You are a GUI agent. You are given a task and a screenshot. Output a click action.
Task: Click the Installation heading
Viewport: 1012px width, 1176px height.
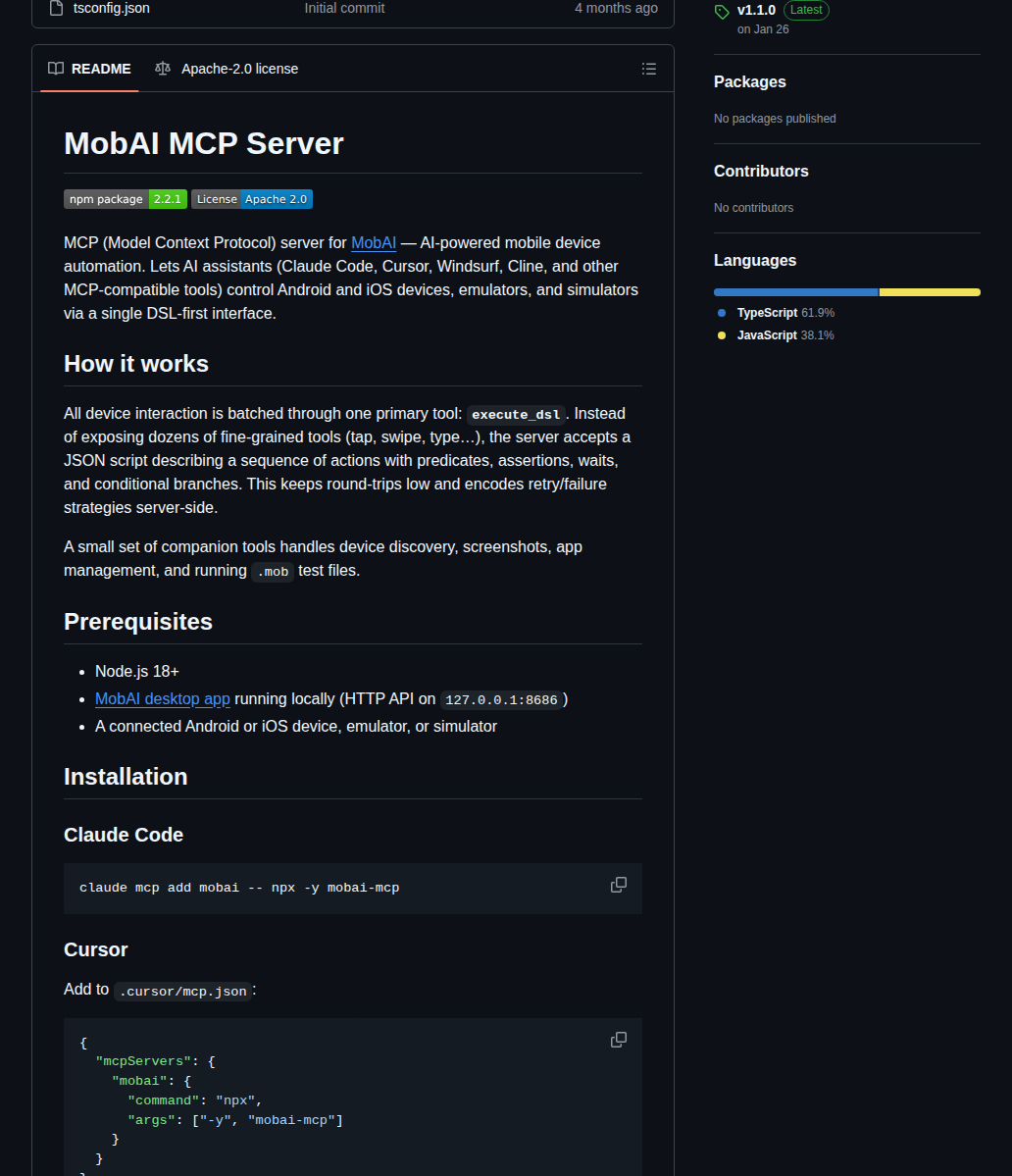coord(126,776)
